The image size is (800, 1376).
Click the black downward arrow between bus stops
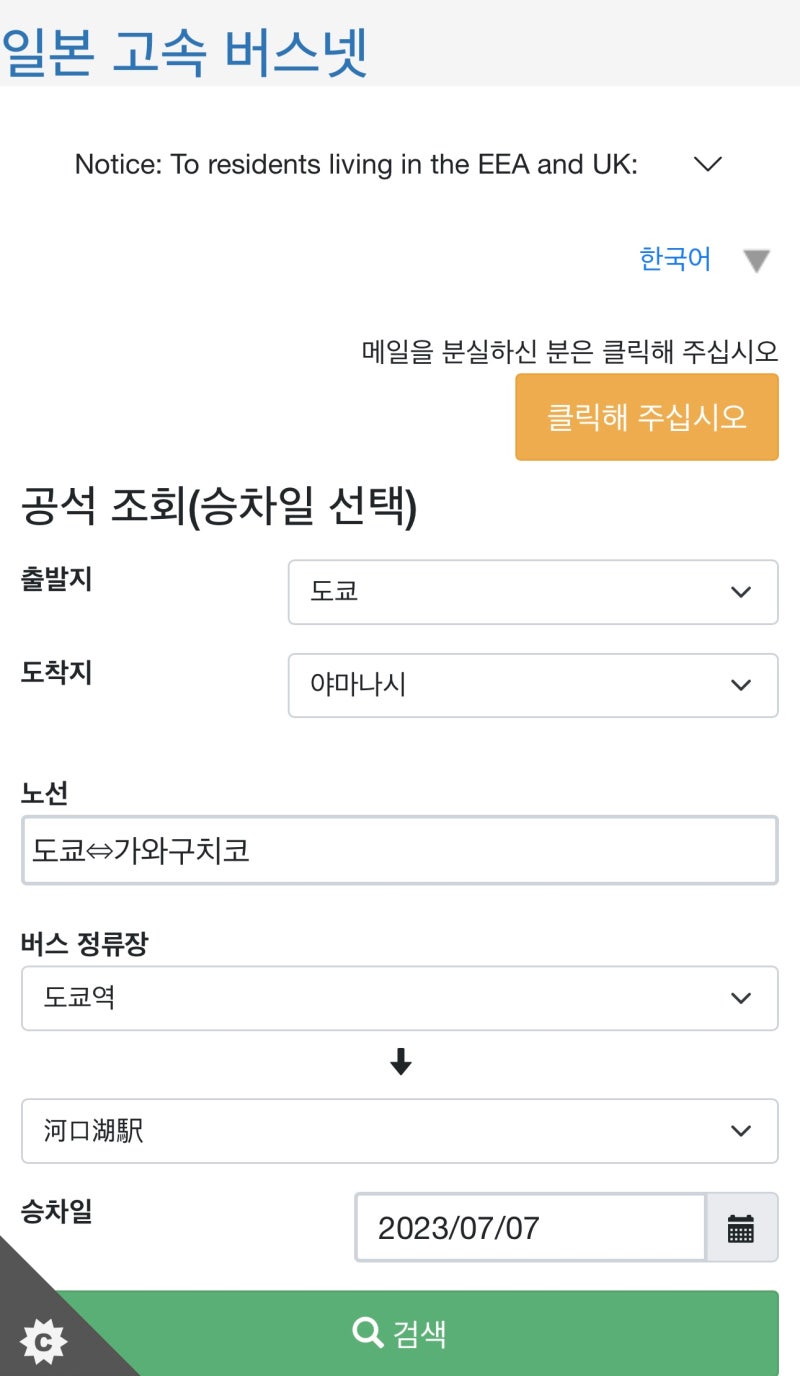(400, 1063)
